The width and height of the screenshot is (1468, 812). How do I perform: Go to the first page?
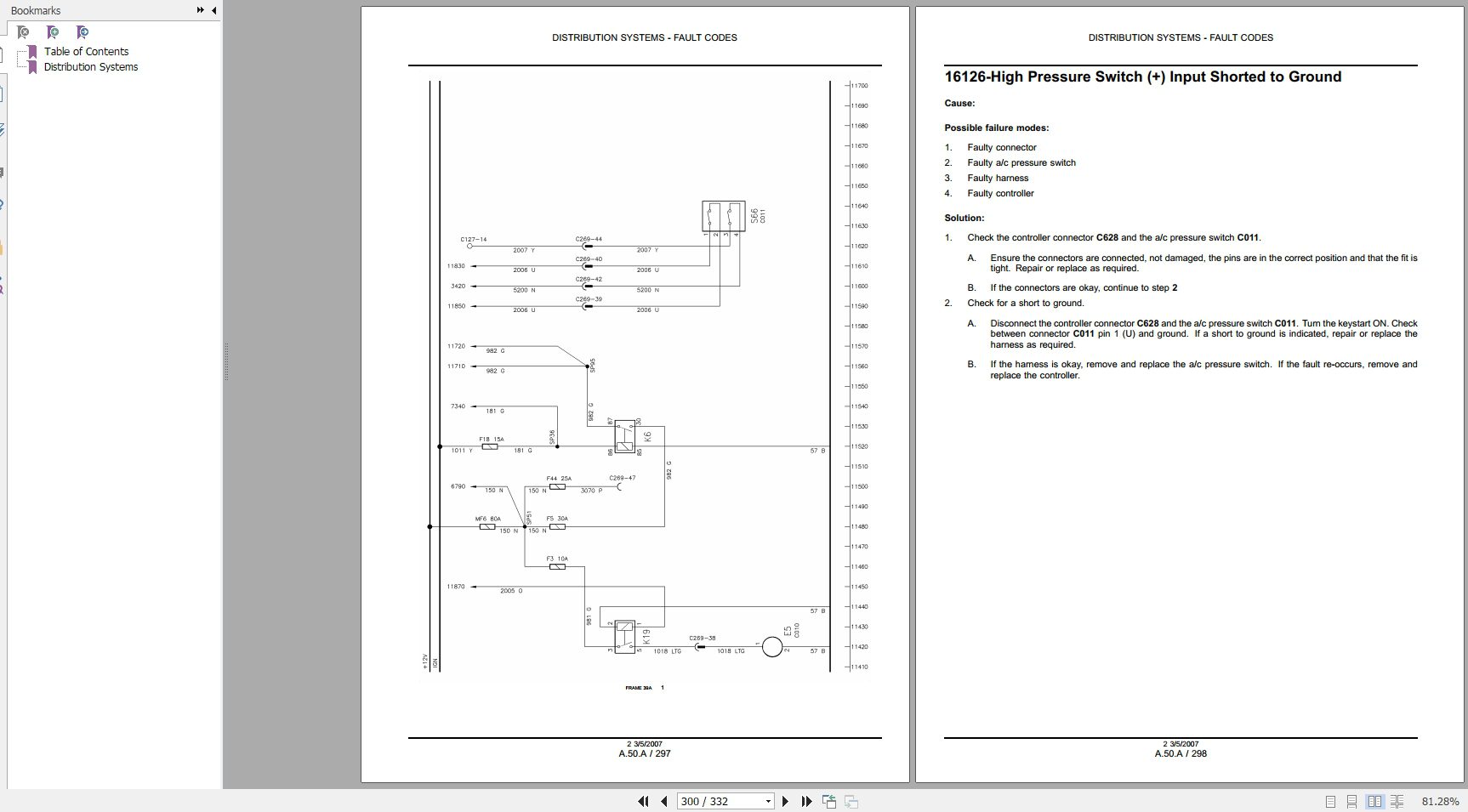tap(643, 801)
